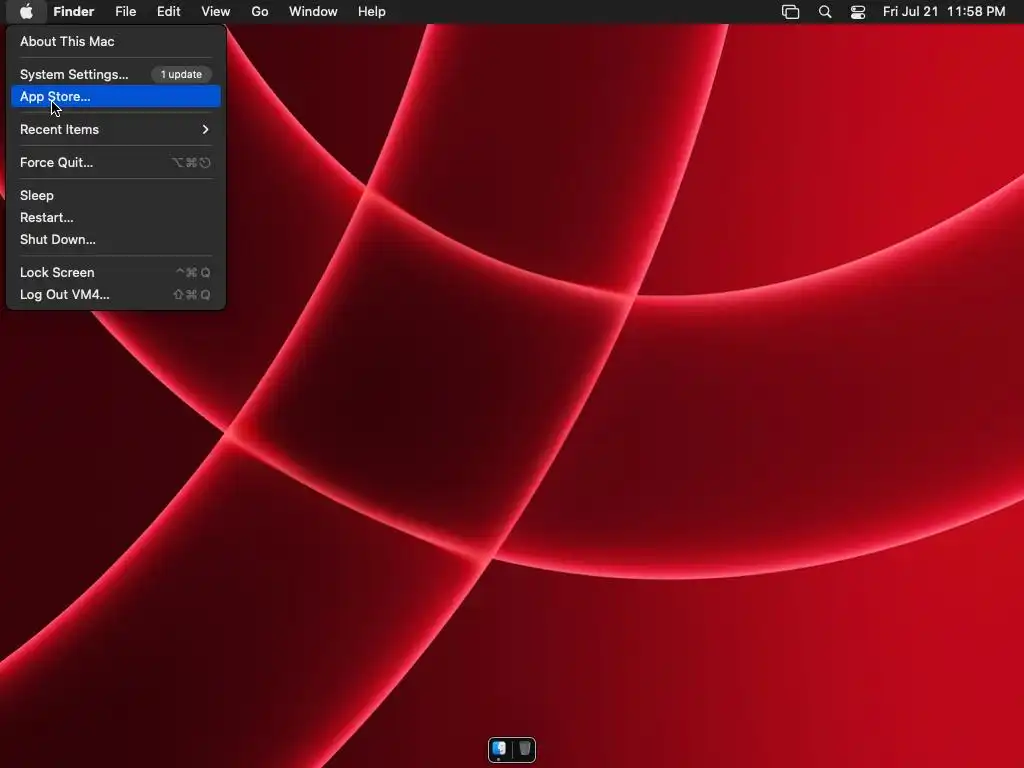
Task: Click the Stage Manager windows icon
Action: 790,12
